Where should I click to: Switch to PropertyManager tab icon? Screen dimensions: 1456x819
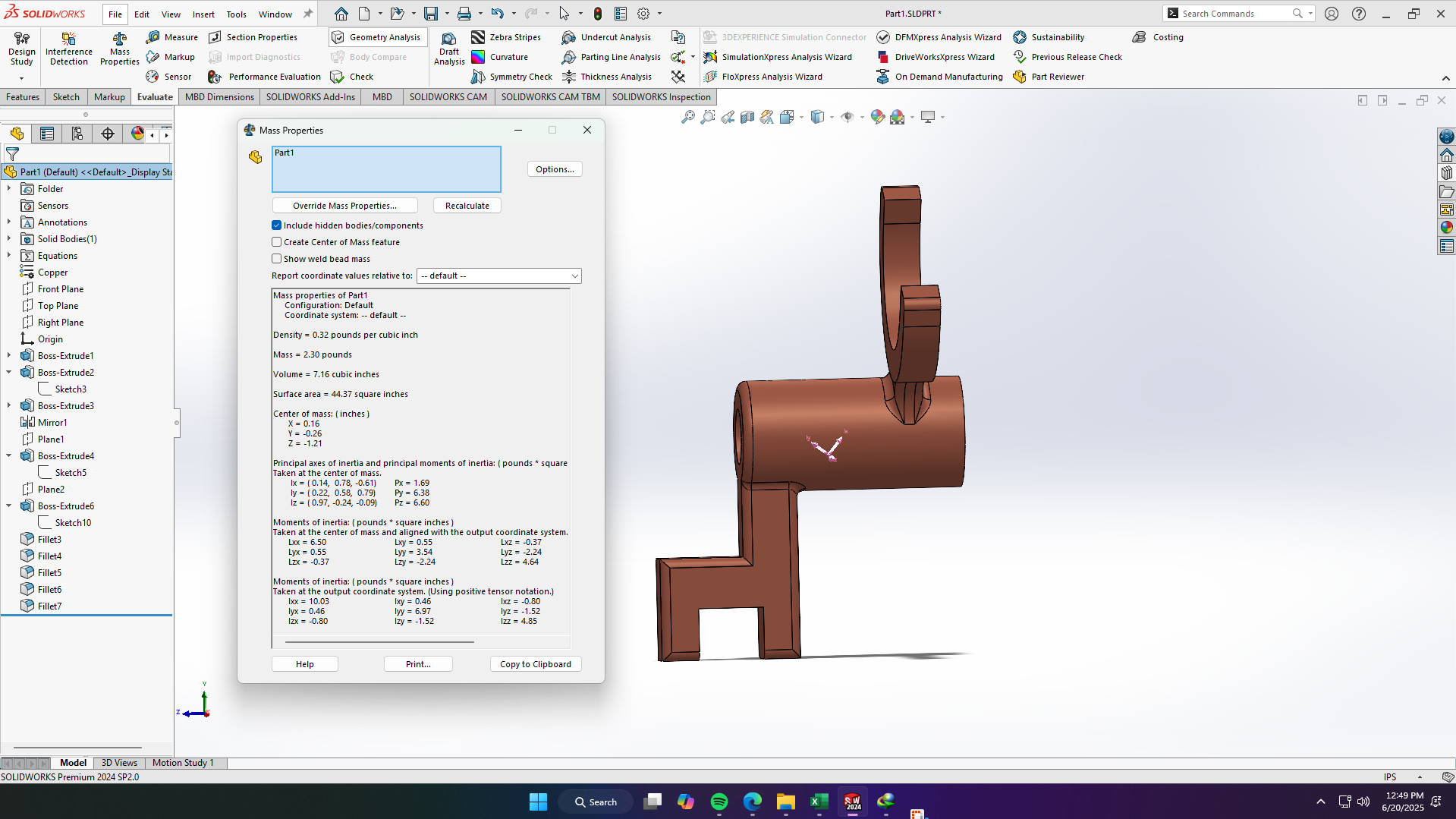47,134
